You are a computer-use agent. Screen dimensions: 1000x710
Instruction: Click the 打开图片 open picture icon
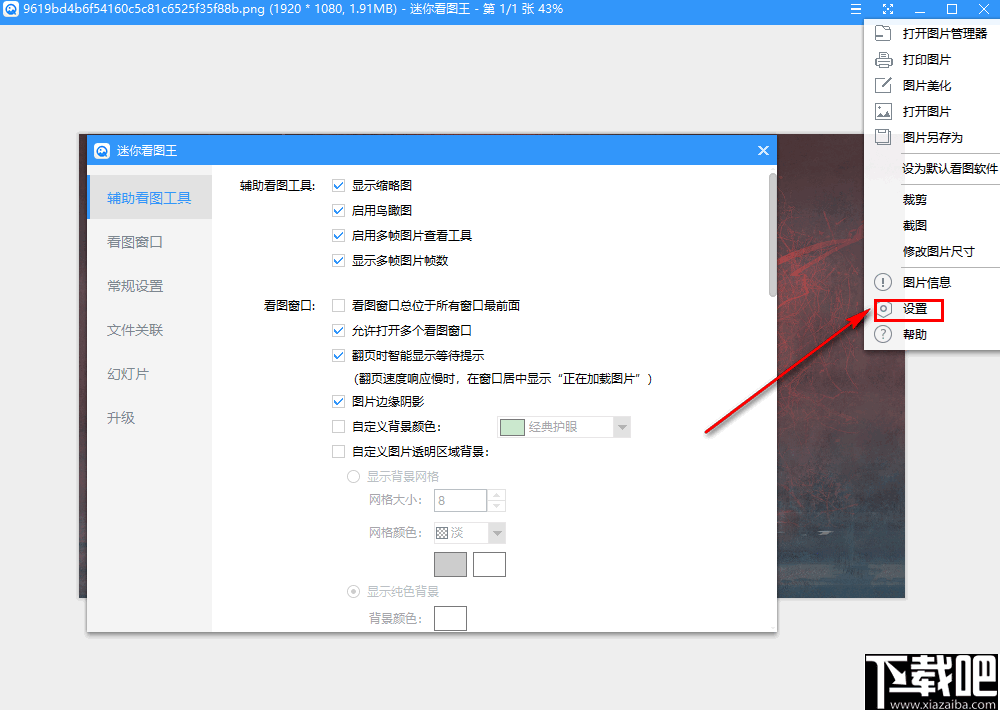click(883, 111)
